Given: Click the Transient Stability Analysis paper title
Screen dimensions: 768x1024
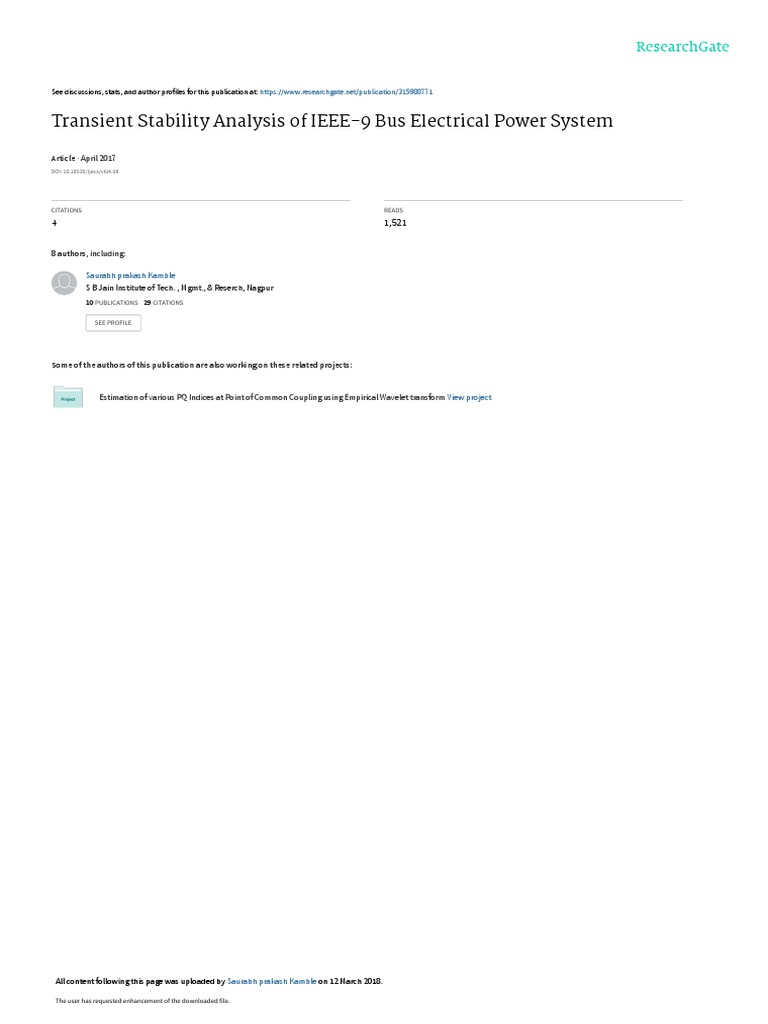Looking at the screenshot, I should [x=332, y=121].
